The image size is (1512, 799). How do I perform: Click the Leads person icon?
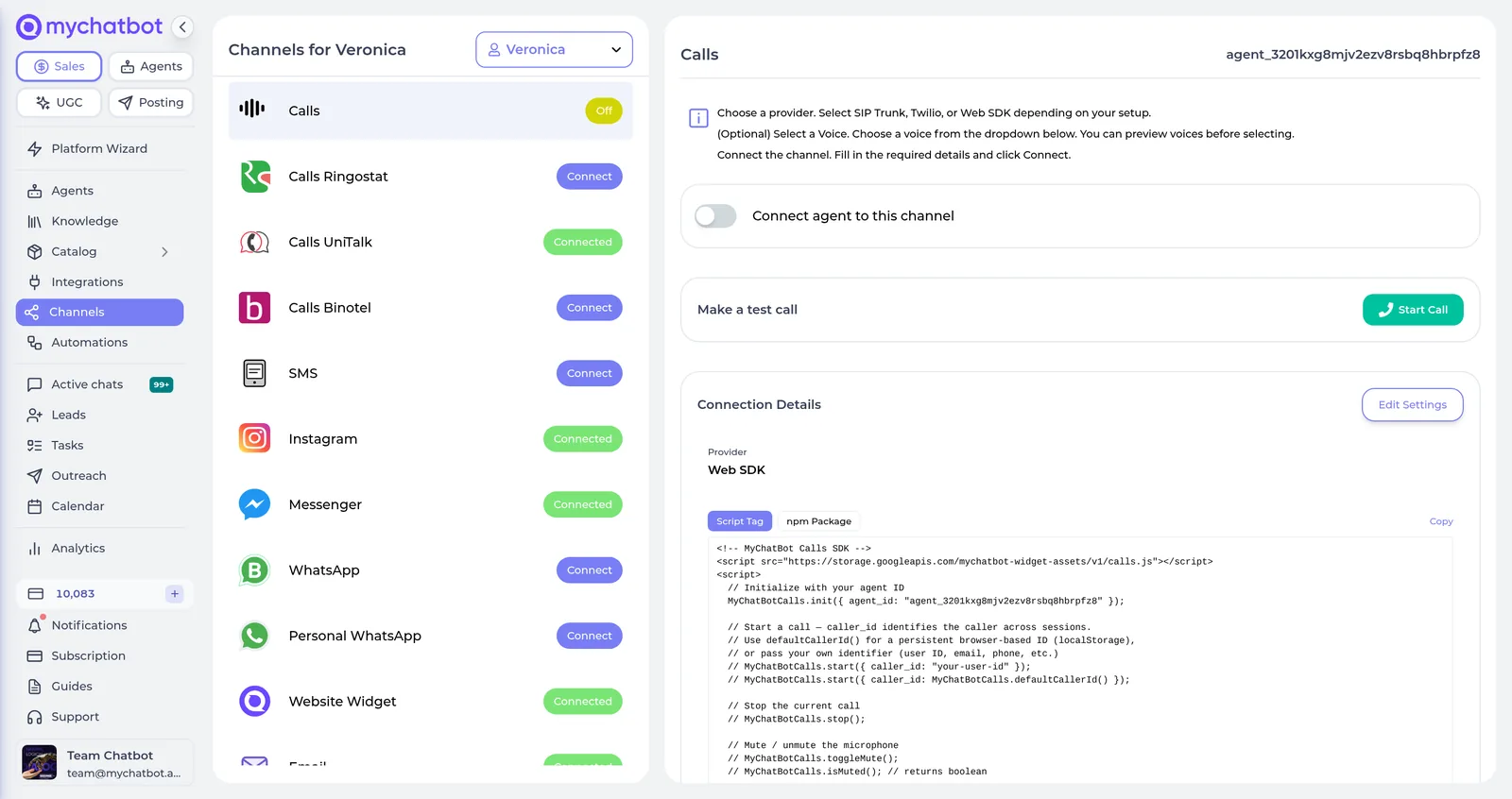coord(35,415)
